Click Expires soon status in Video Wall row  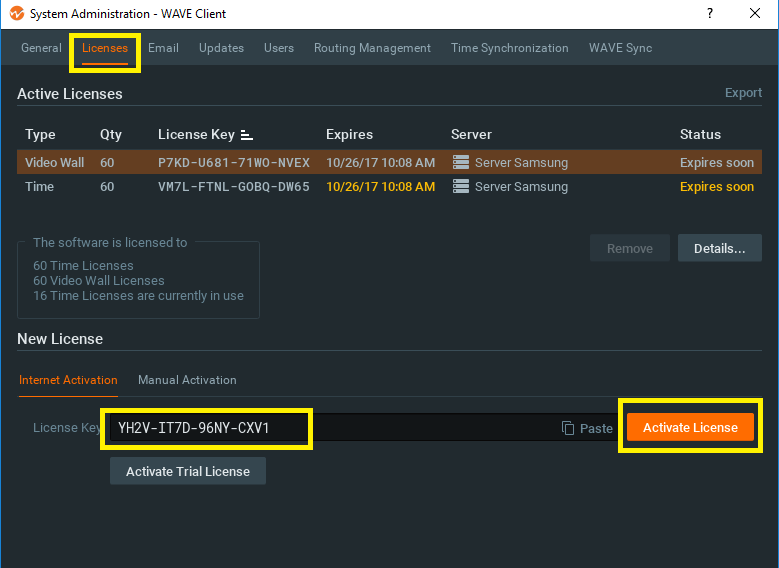717,163
